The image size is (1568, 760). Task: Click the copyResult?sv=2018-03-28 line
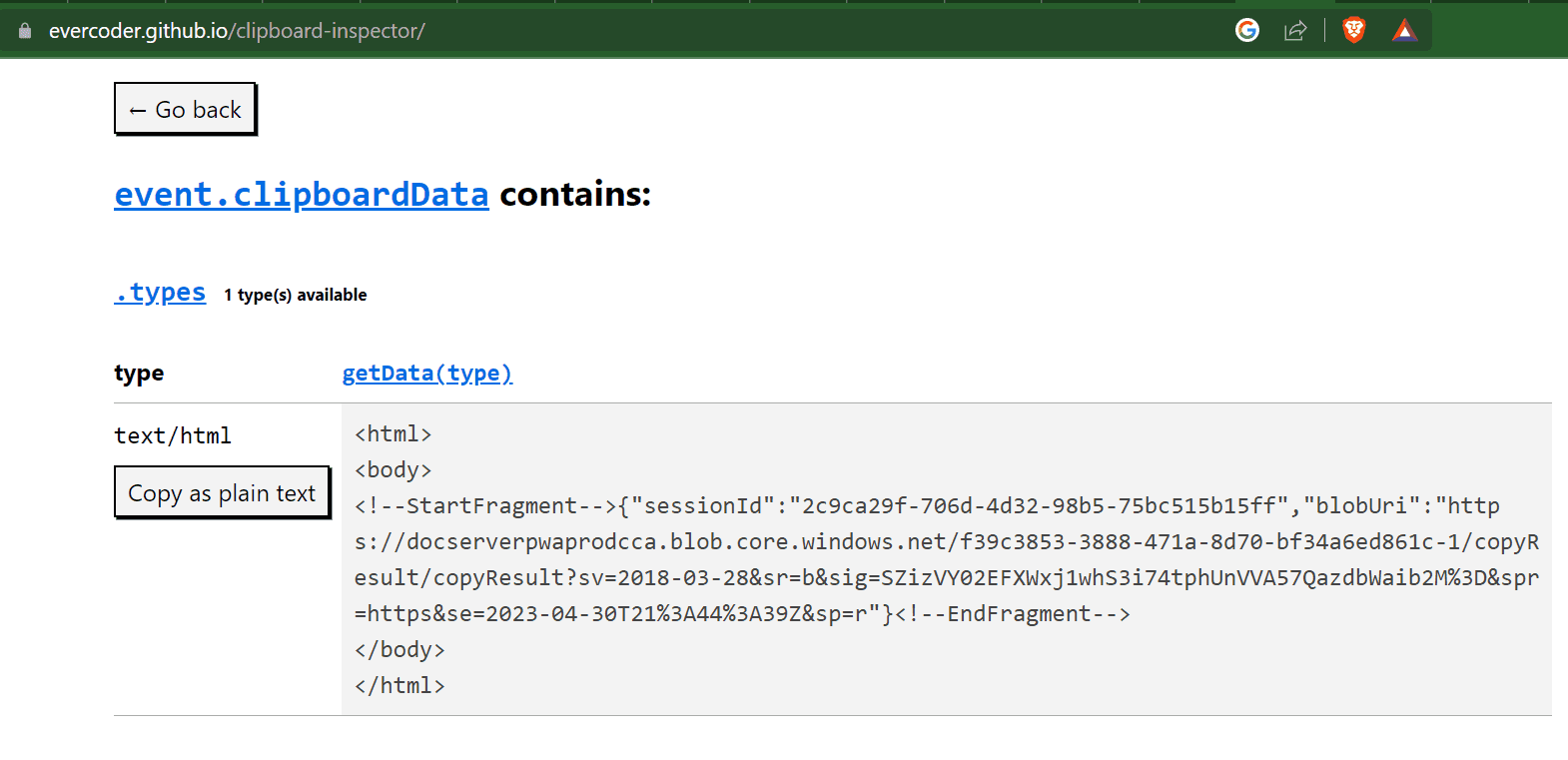[x=947, y=577]
